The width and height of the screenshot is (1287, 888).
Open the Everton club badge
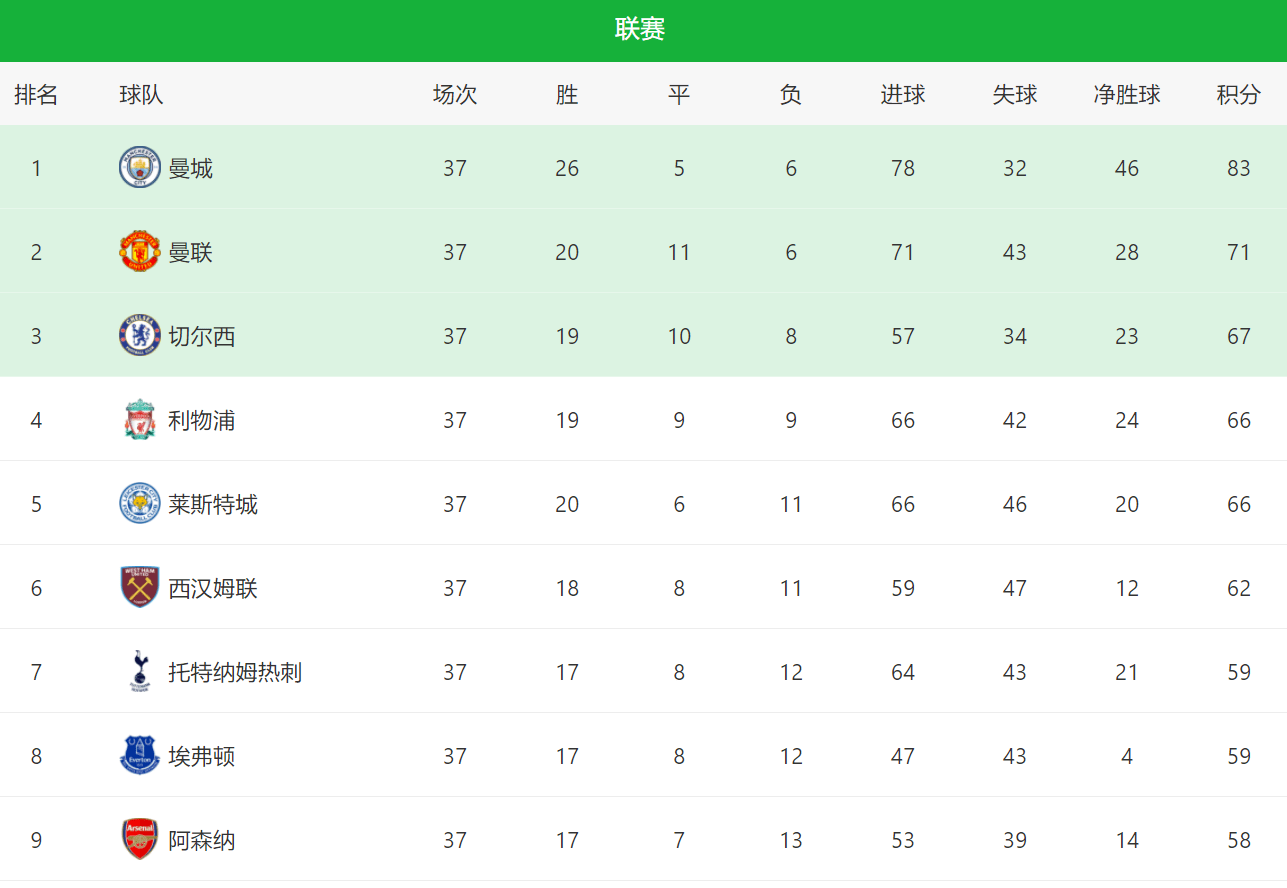pyautogui.click(x=139, y=755)
